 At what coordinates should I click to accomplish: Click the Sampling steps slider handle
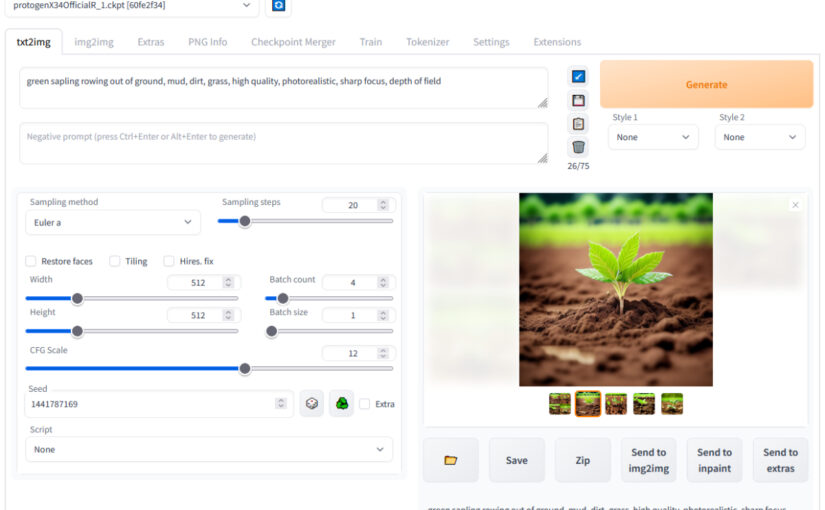point(245,222)
